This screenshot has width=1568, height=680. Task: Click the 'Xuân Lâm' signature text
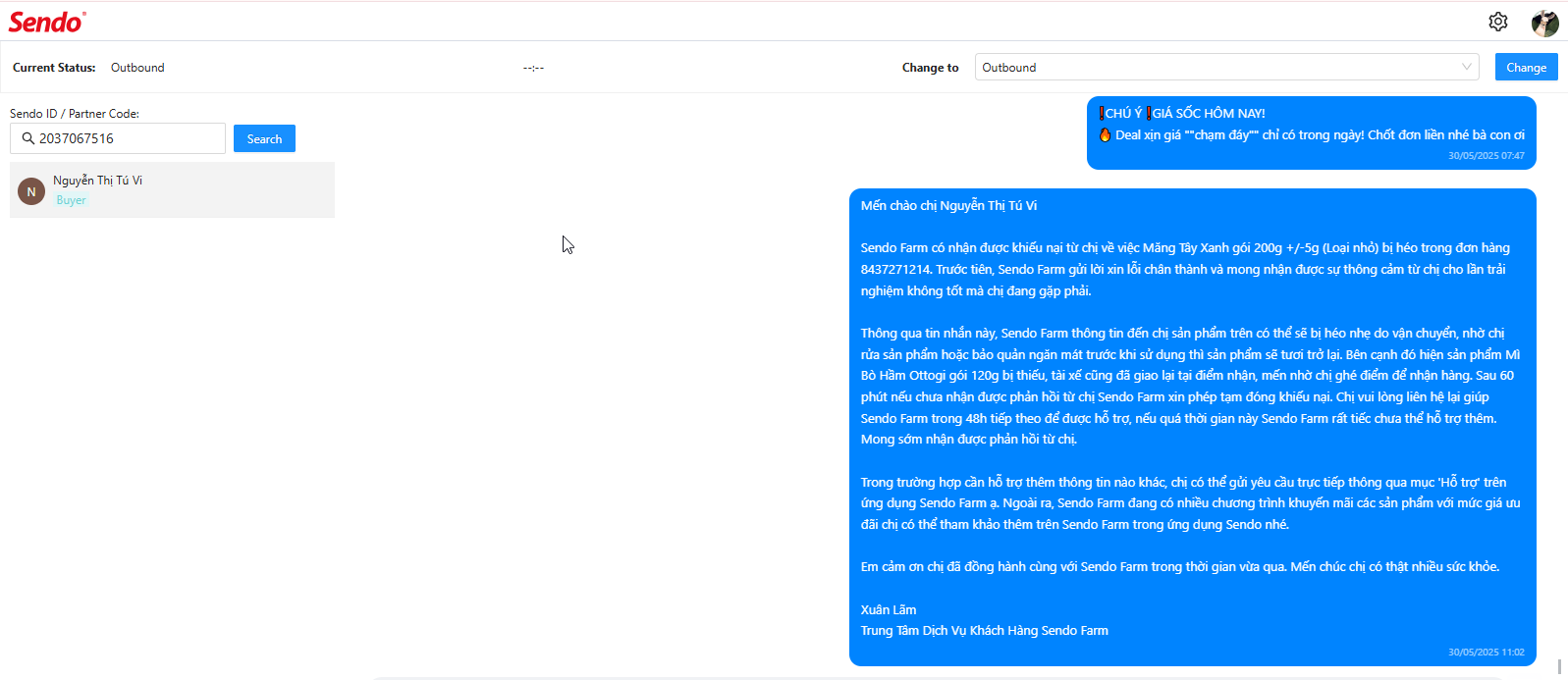[889, 609]
